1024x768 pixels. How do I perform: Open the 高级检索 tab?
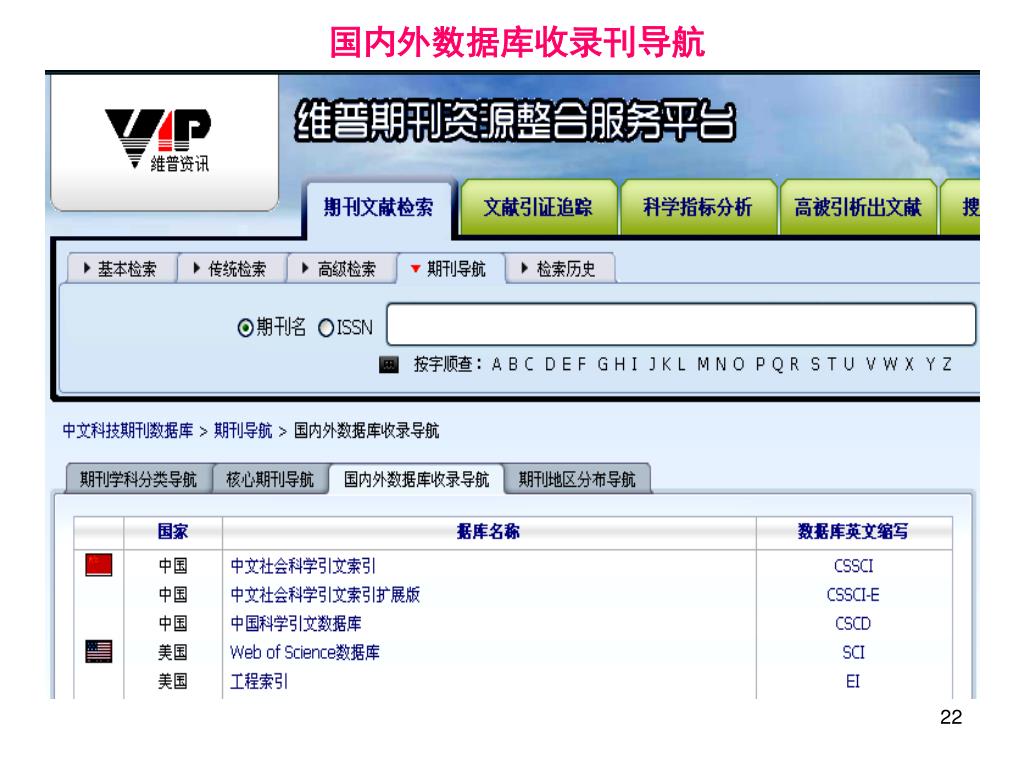(341, 268)
